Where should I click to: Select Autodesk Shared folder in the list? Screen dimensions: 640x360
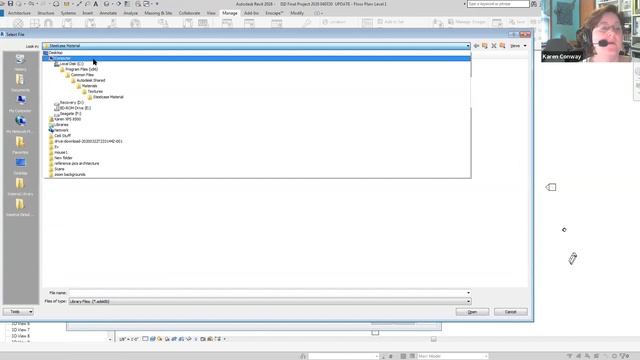(x=88, y=80)
